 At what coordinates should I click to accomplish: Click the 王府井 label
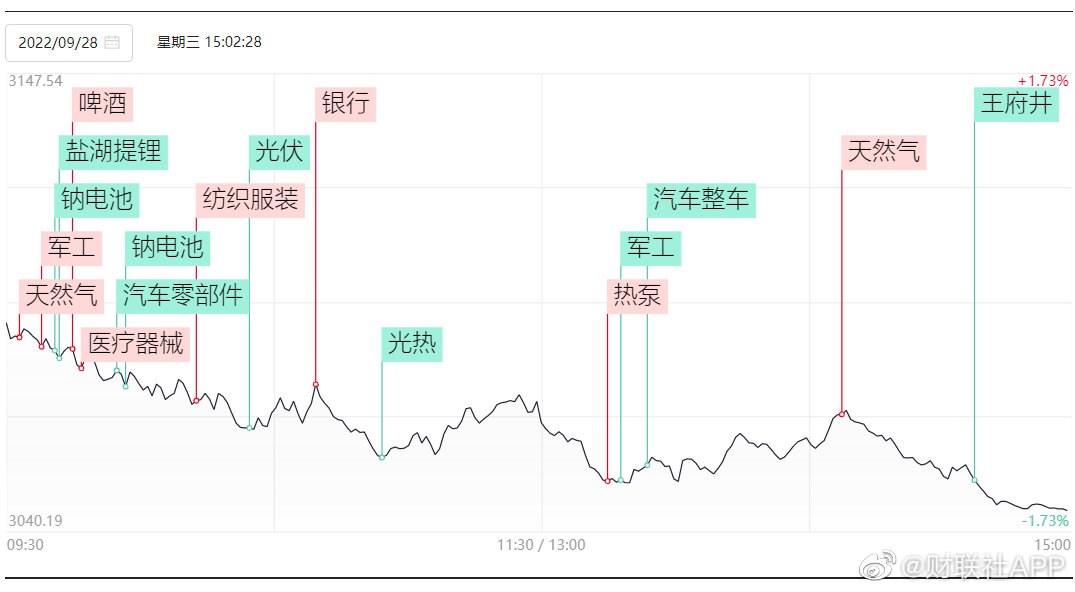(1017, 104)
